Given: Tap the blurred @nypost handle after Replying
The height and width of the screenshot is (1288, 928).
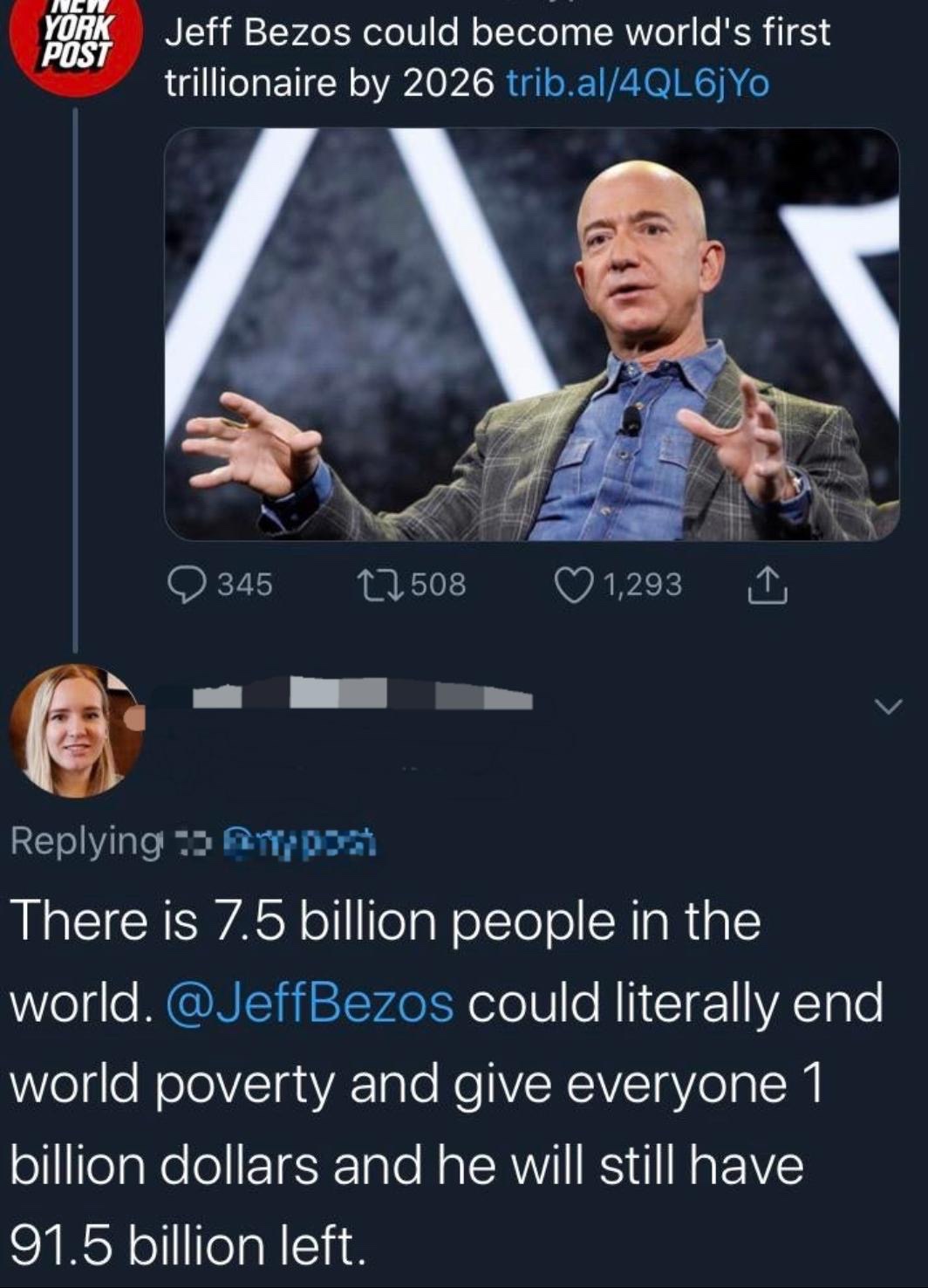Looking at the screenshot, I should coord(300,842).
